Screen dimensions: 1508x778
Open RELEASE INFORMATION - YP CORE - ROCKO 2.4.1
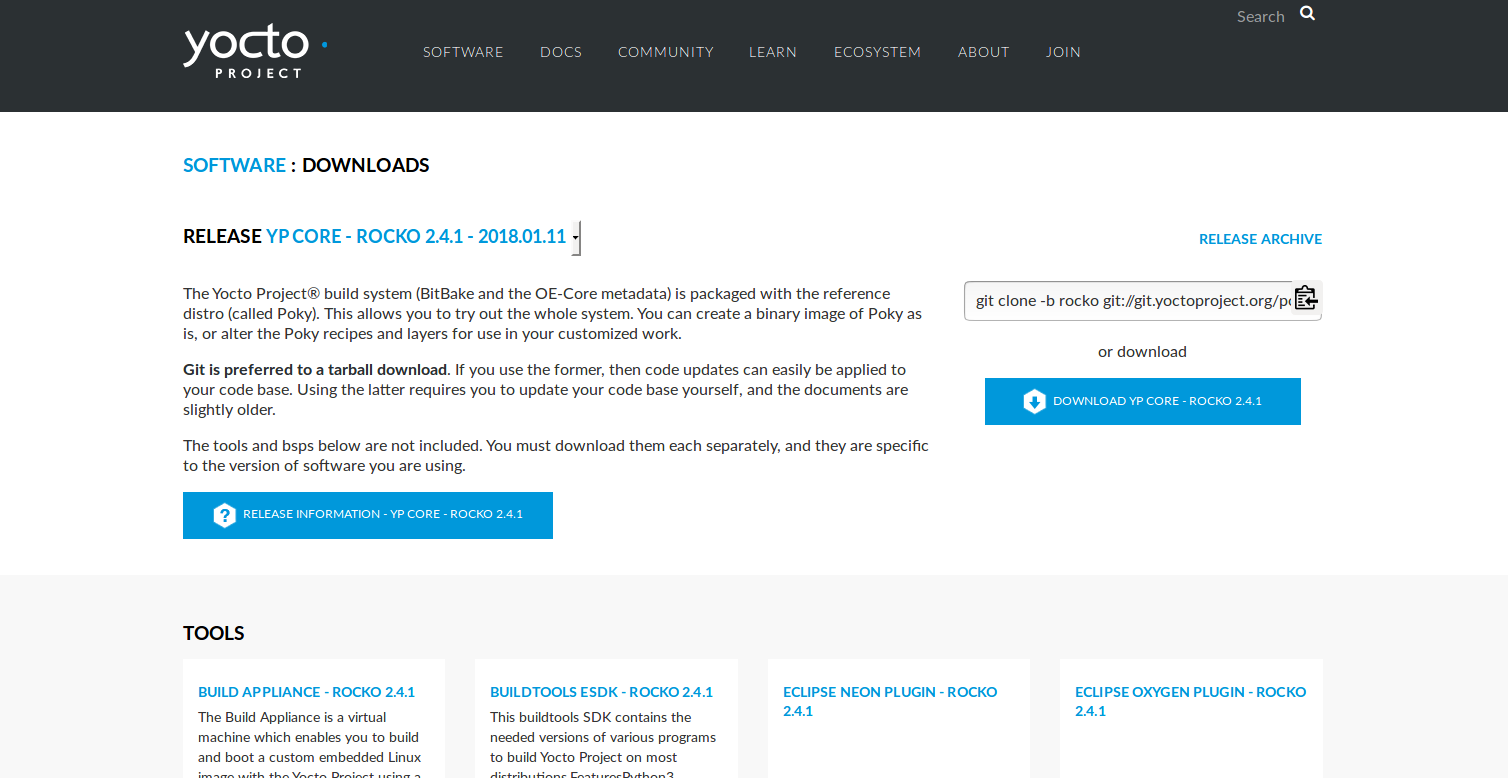tap(367, 514)
